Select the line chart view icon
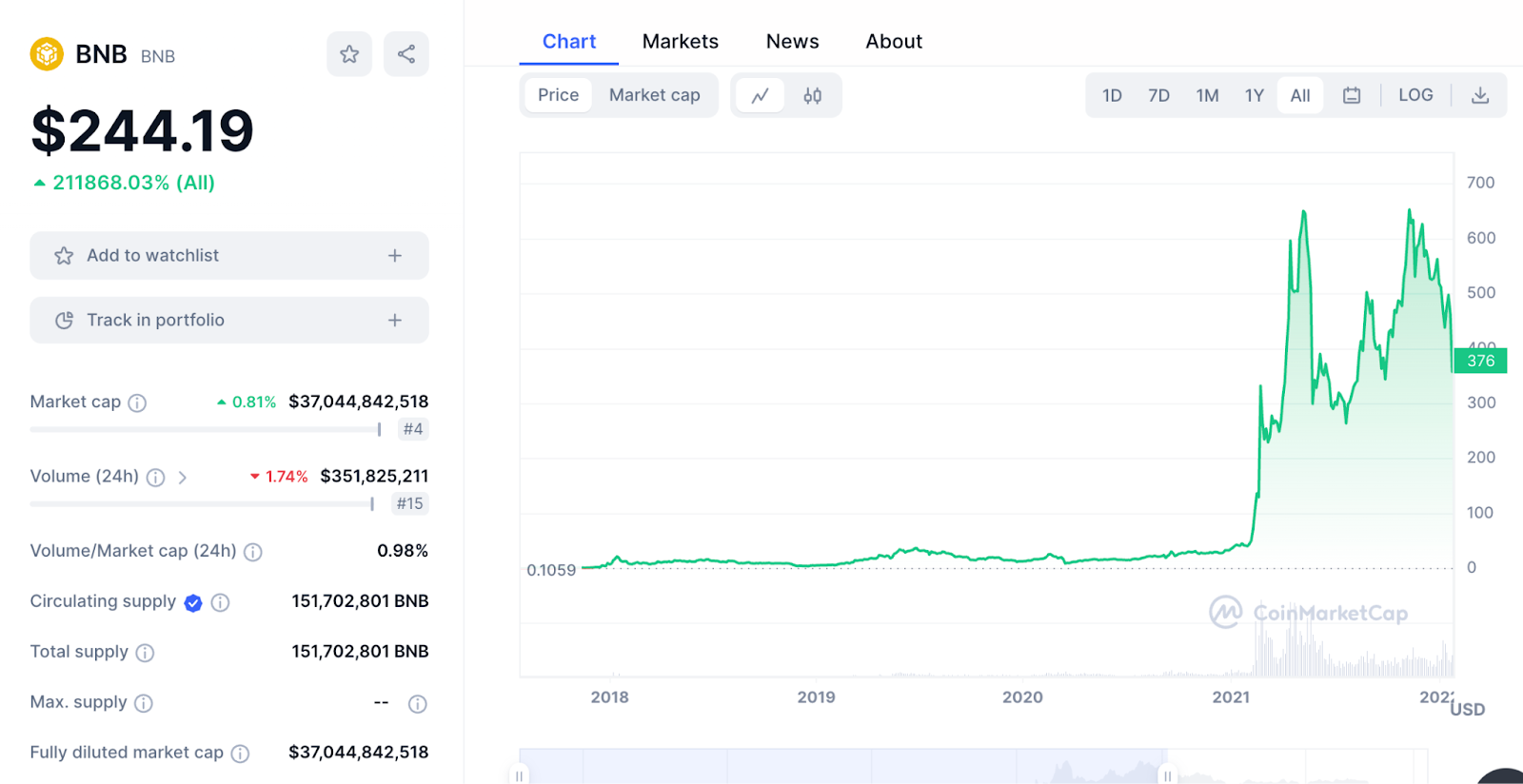Viewport: 1523px width, 784px height. 760,95
